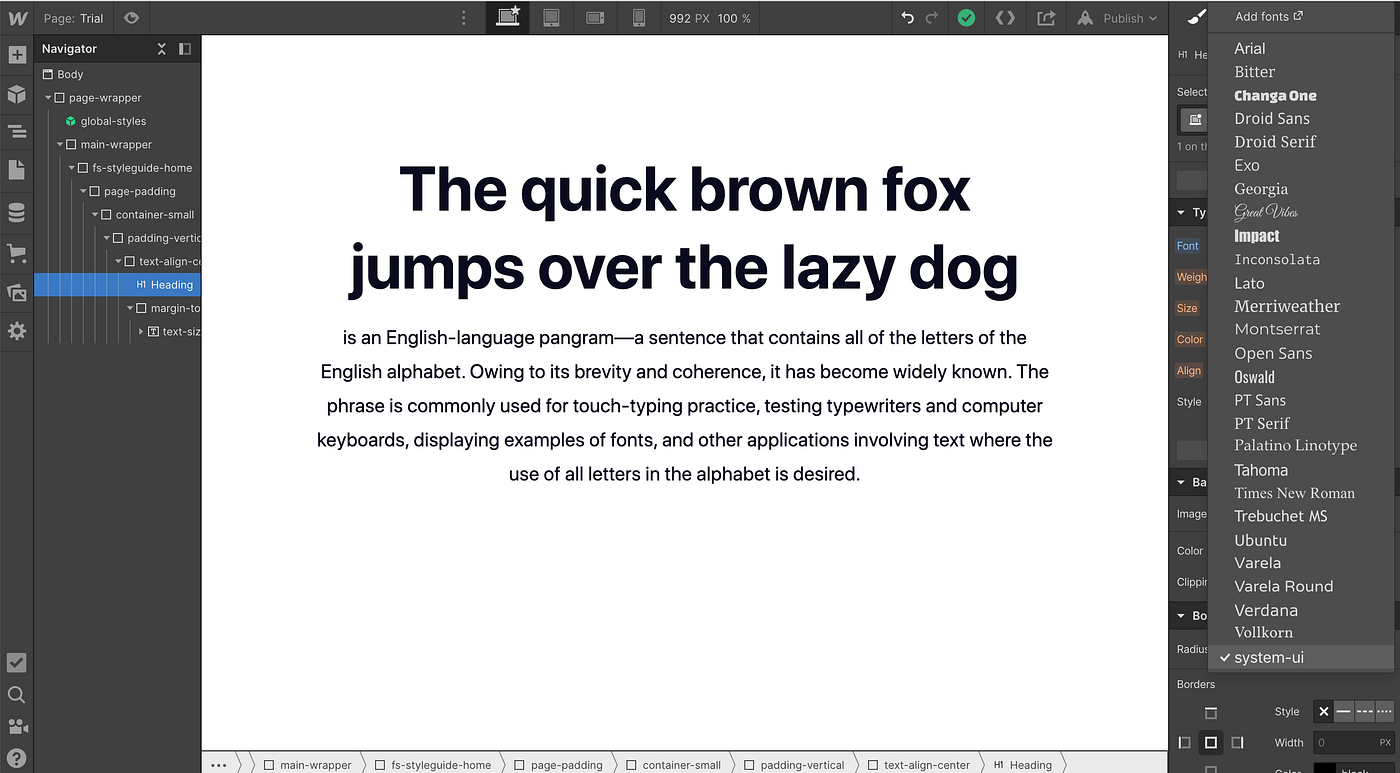
Task: Collapse the fs-styleguide-home node
Action: [x=71, y=168]
